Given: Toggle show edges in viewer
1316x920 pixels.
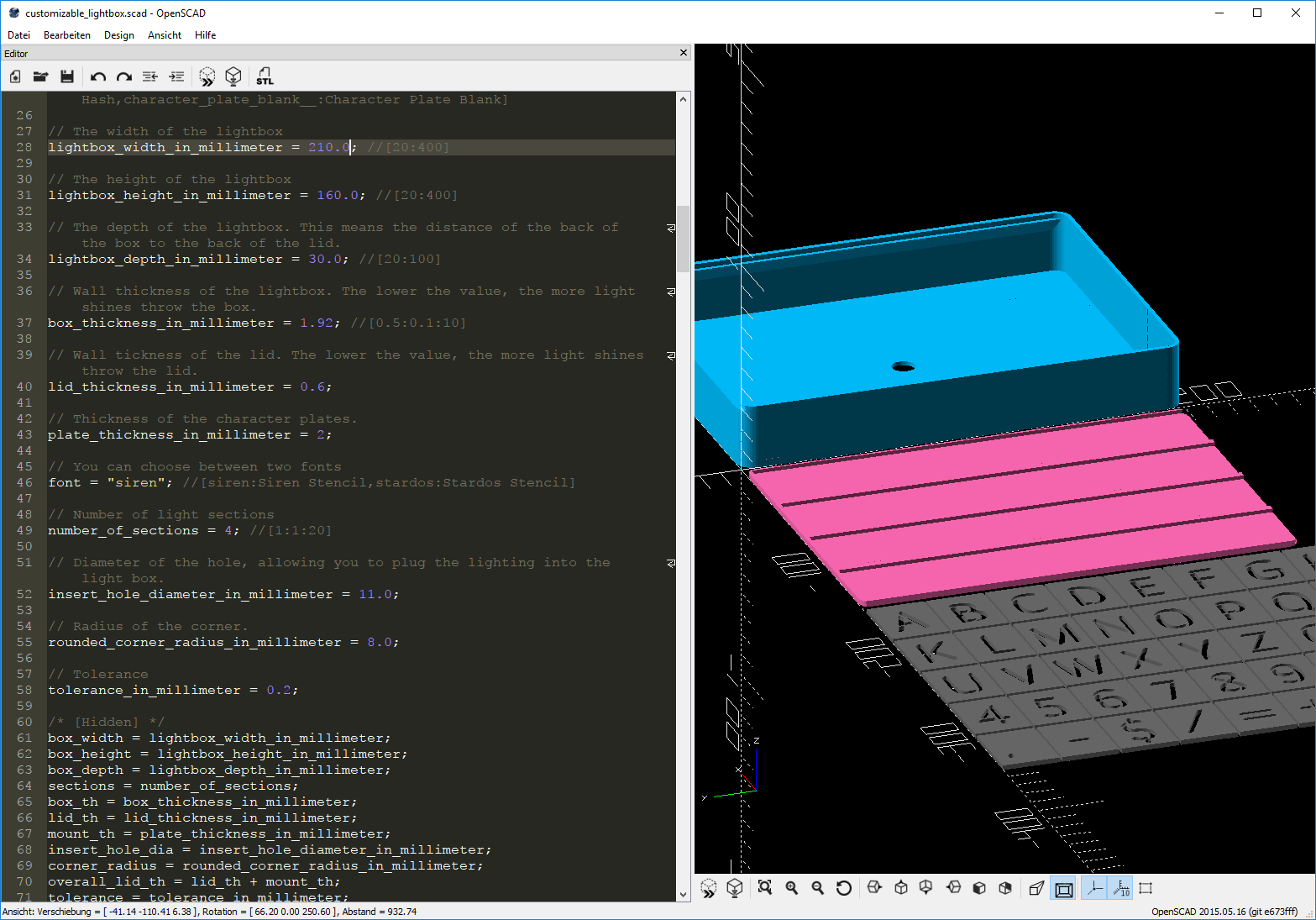Looking at the screenshot, I should click(x=1146, y=888).
